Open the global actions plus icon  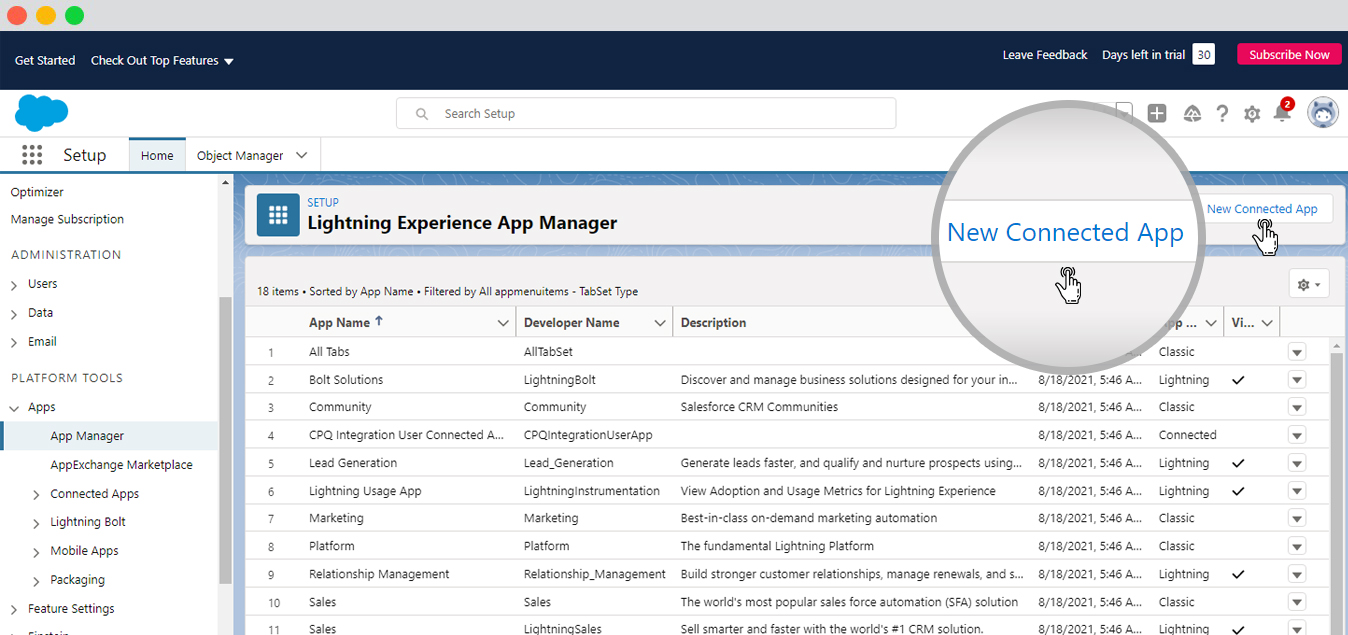coord(1157,114)
